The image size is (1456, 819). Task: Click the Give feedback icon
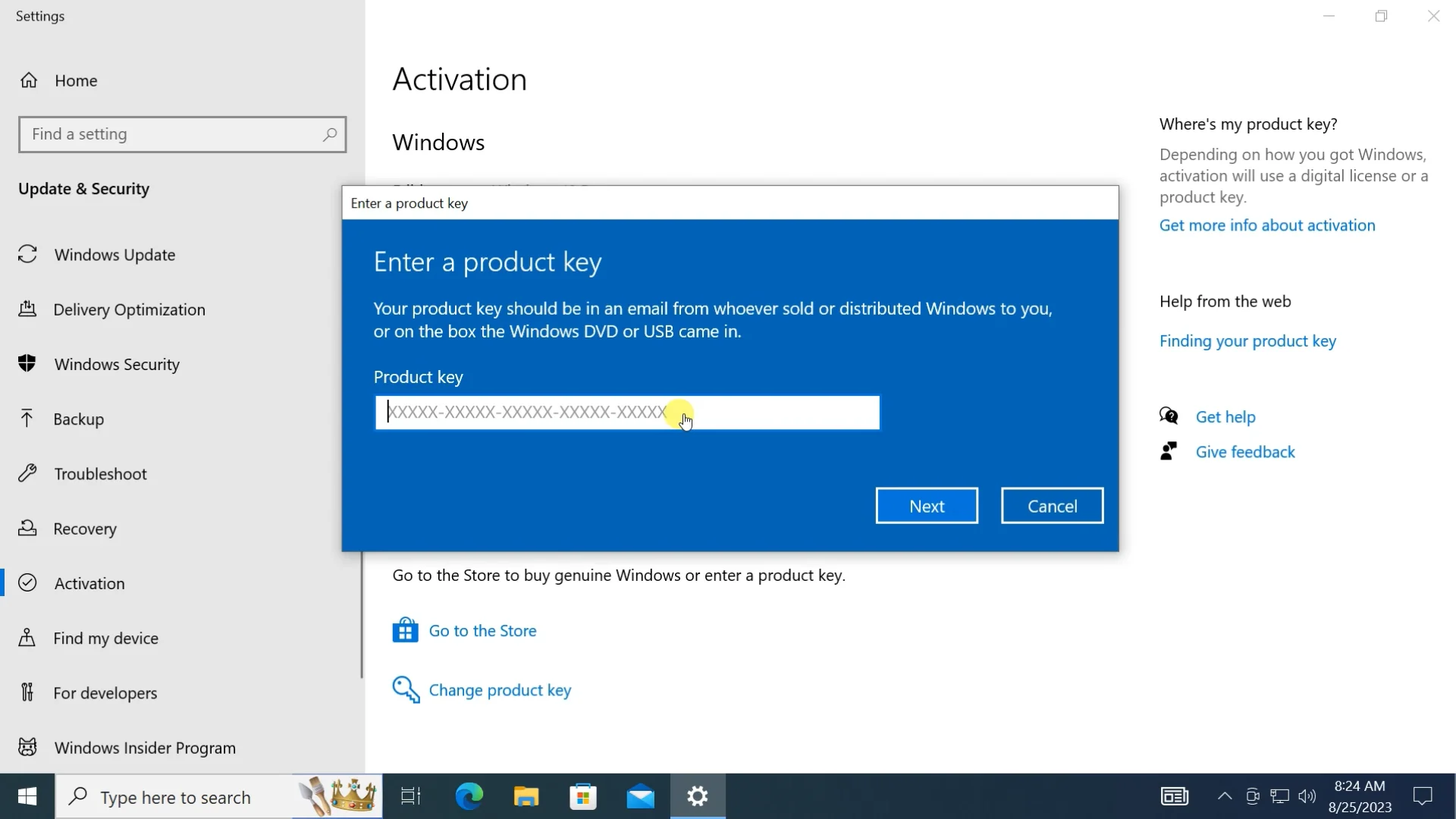point(1169,450)
